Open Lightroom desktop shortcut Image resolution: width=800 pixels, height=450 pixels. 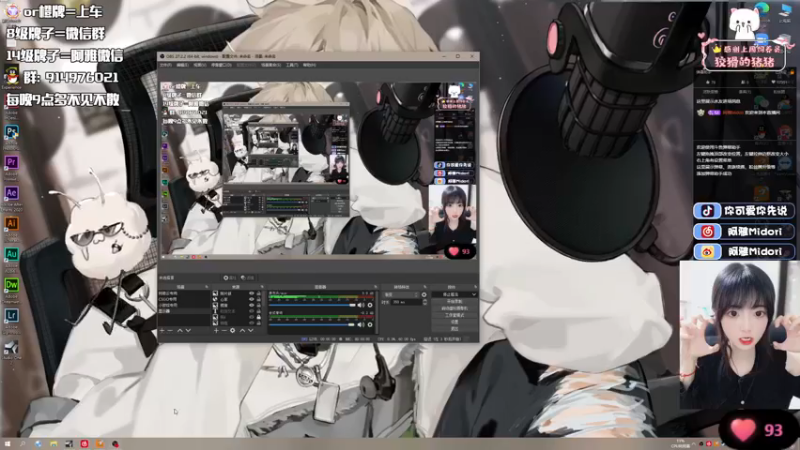[x=11, y=315]
